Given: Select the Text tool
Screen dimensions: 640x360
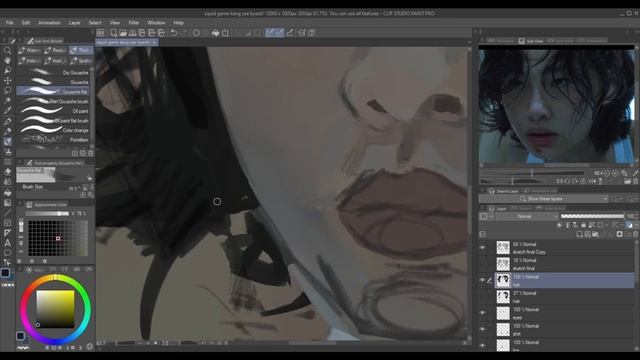Looking at the screenshot, I should pos(7,243).
